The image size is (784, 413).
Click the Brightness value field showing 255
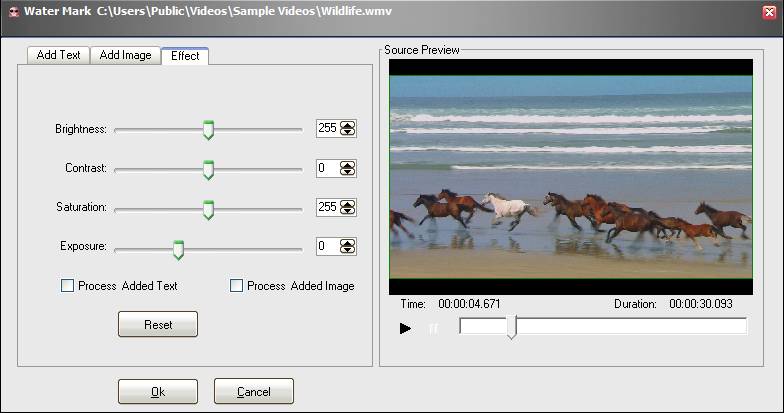(x=328, y=128)
